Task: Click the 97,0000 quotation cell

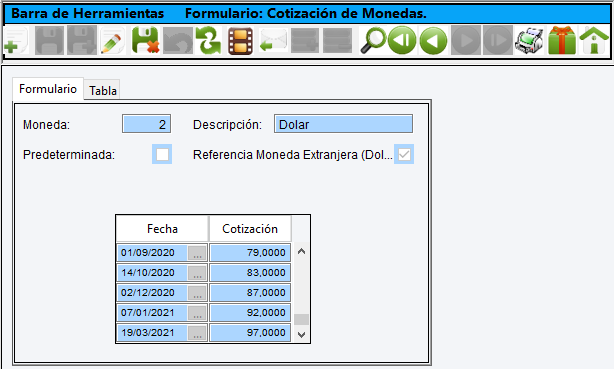Action: pyautogui.click(x=250, y=333)
